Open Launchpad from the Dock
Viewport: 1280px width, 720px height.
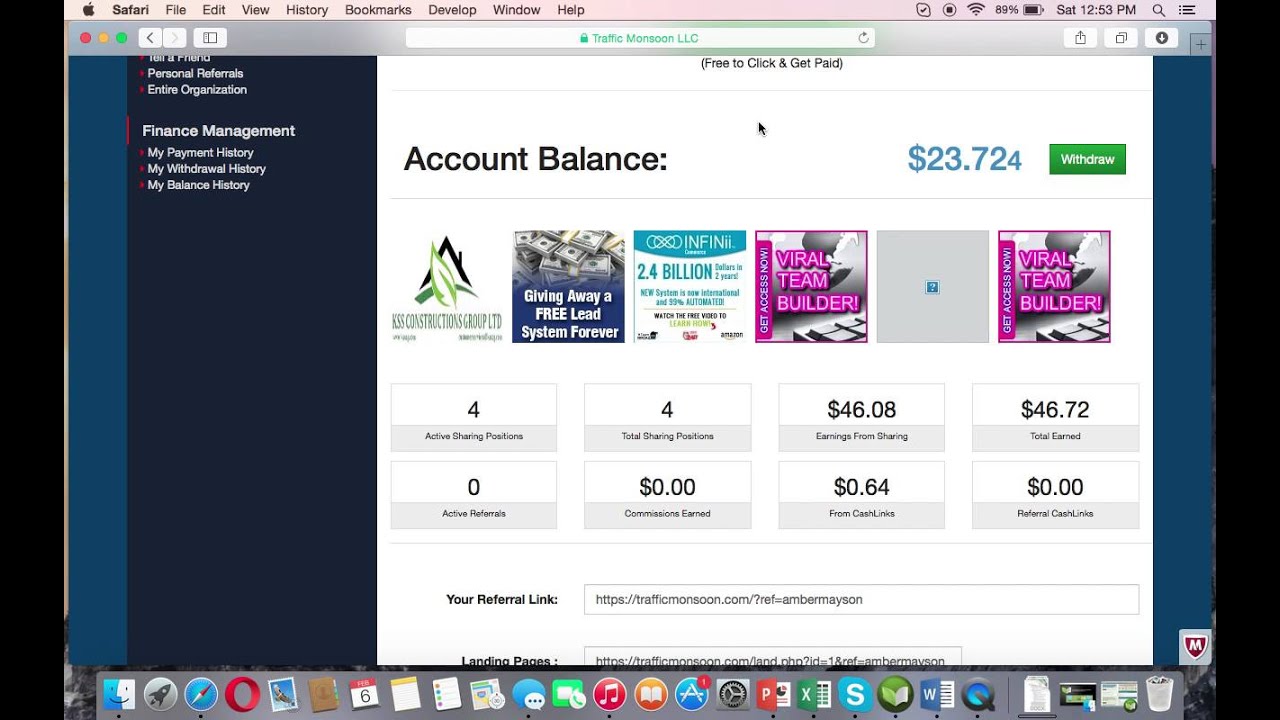tap(160, 694)
